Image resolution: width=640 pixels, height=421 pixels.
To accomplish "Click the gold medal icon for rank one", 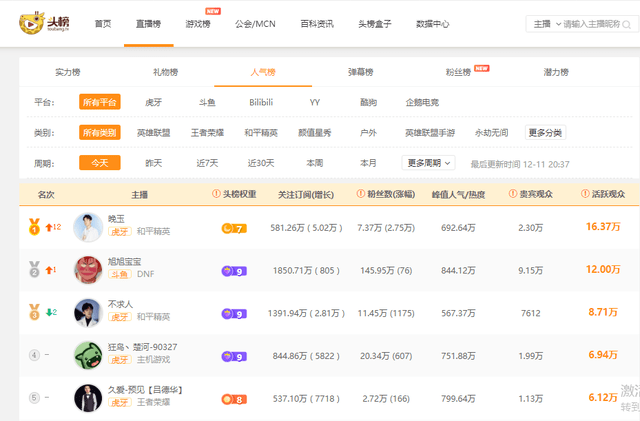I will tap(34, 227).
